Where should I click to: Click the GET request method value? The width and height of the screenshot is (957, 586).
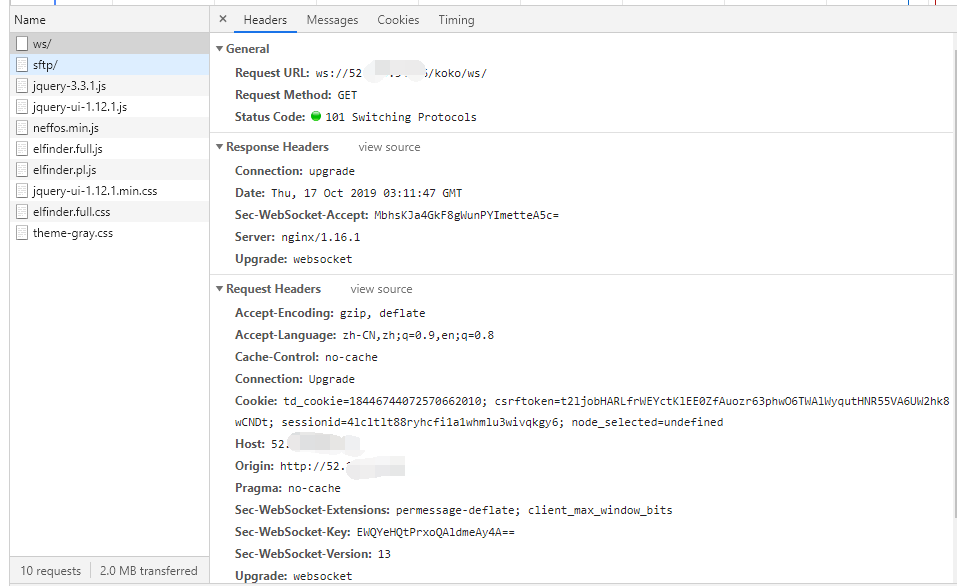(347, 95)
